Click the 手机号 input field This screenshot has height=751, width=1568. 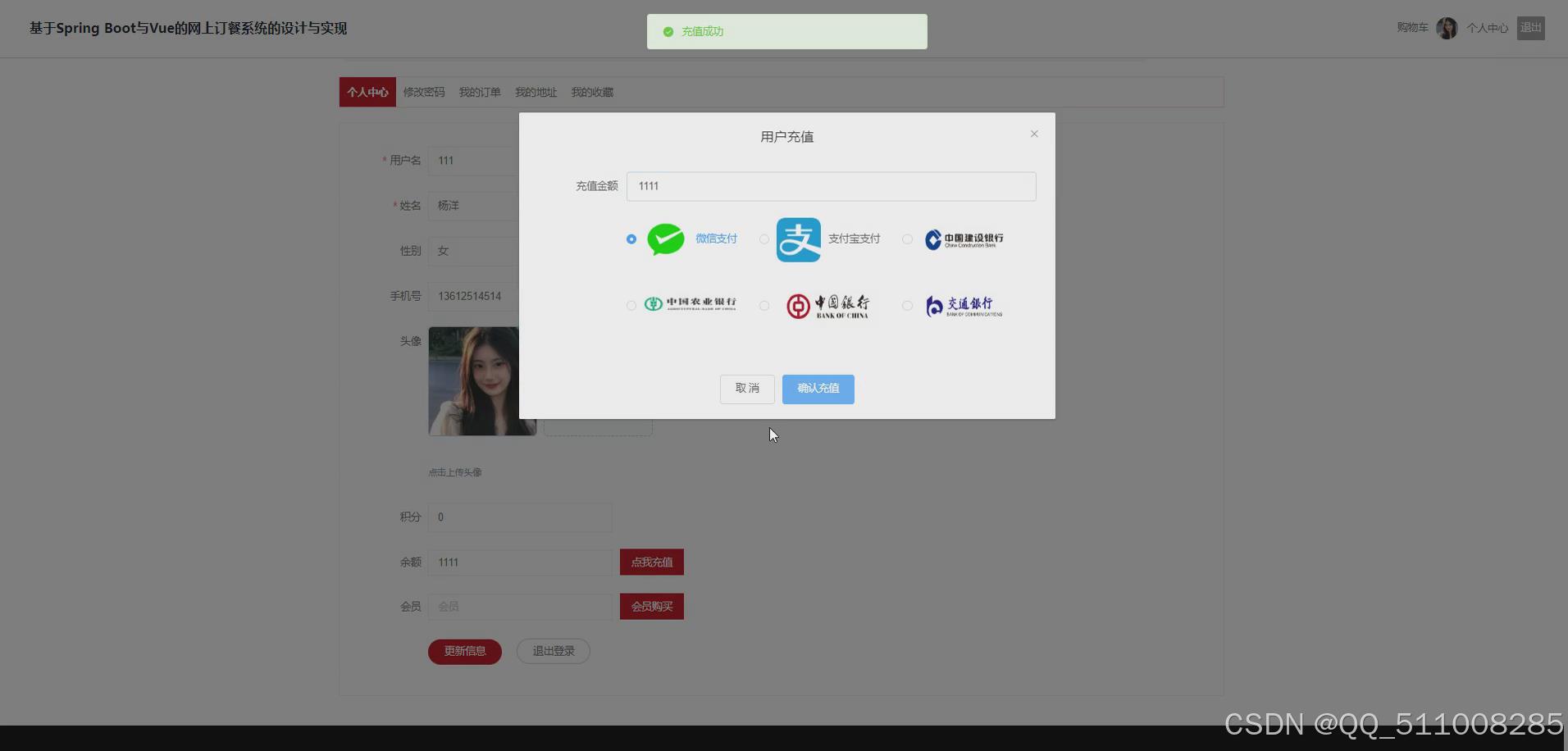tap(474, 296)
